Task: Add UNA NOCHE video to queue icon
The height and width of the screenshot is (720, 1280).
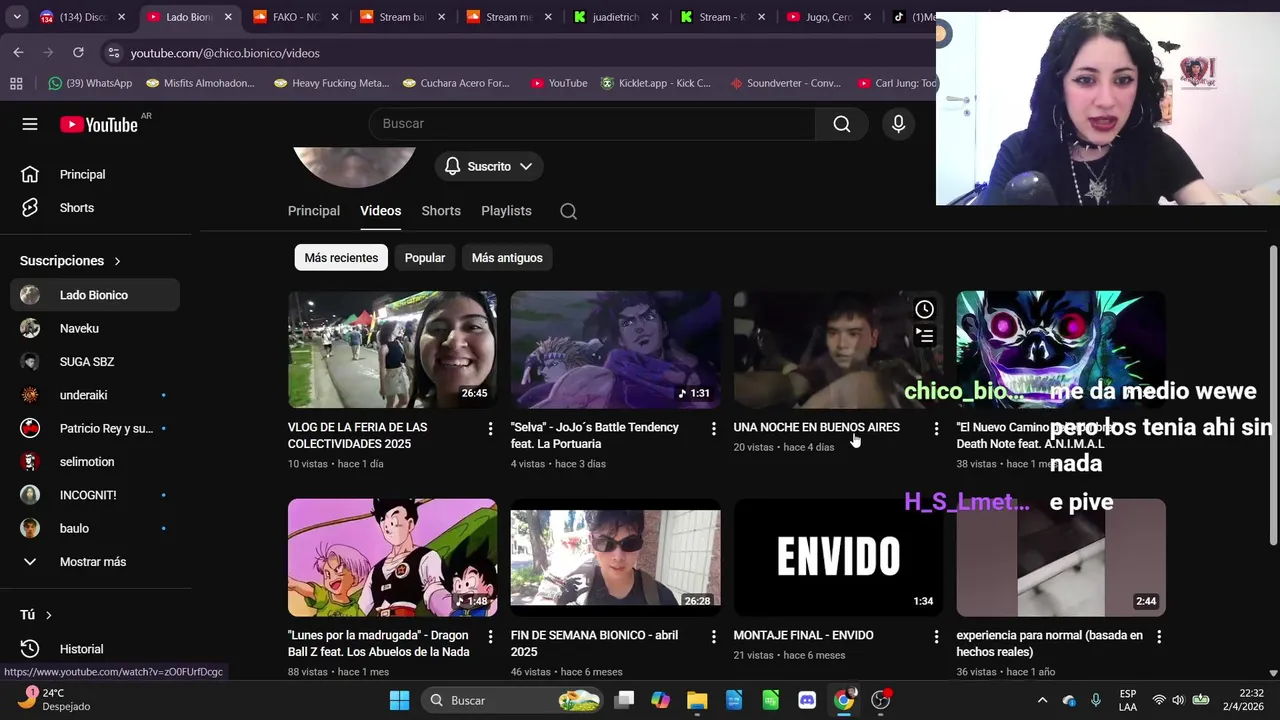Action: 925,336
